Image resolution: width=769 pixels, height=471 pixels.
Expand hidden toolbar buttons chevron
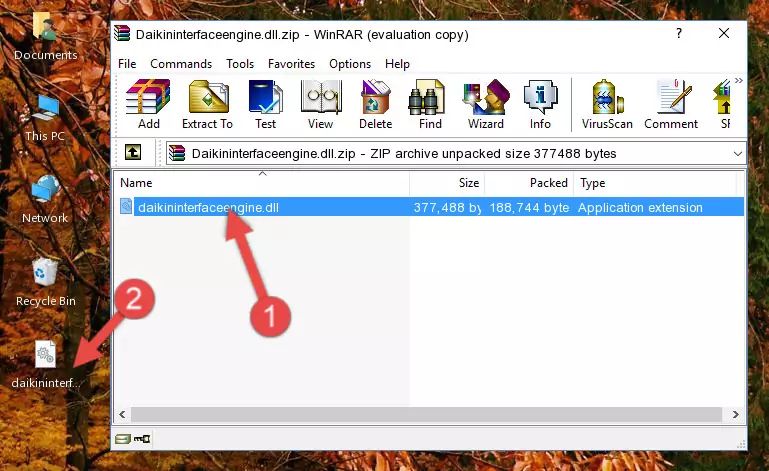tap(739, 80)
